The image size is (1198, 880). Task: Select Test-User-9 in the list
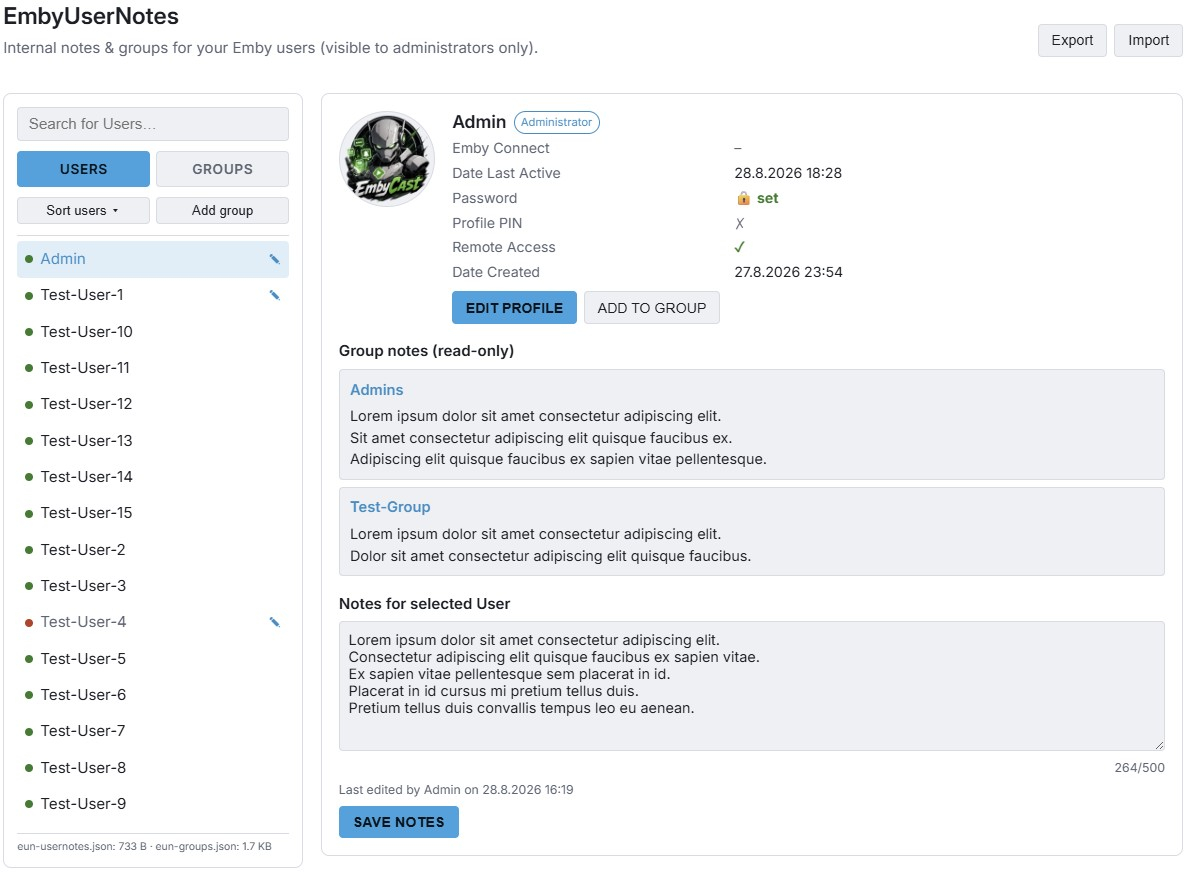[153, 804]
